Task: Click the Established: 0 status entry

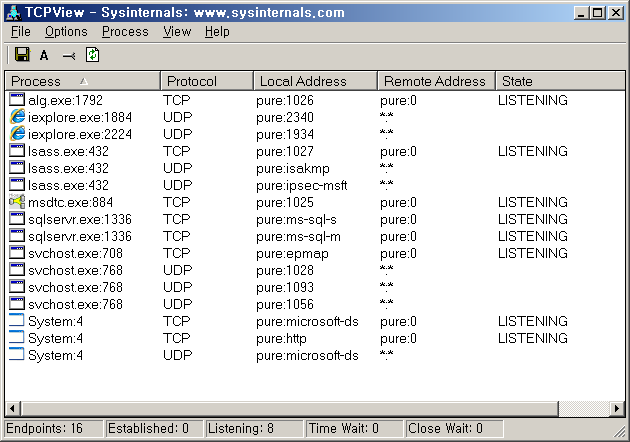Action: coord(154,428)
